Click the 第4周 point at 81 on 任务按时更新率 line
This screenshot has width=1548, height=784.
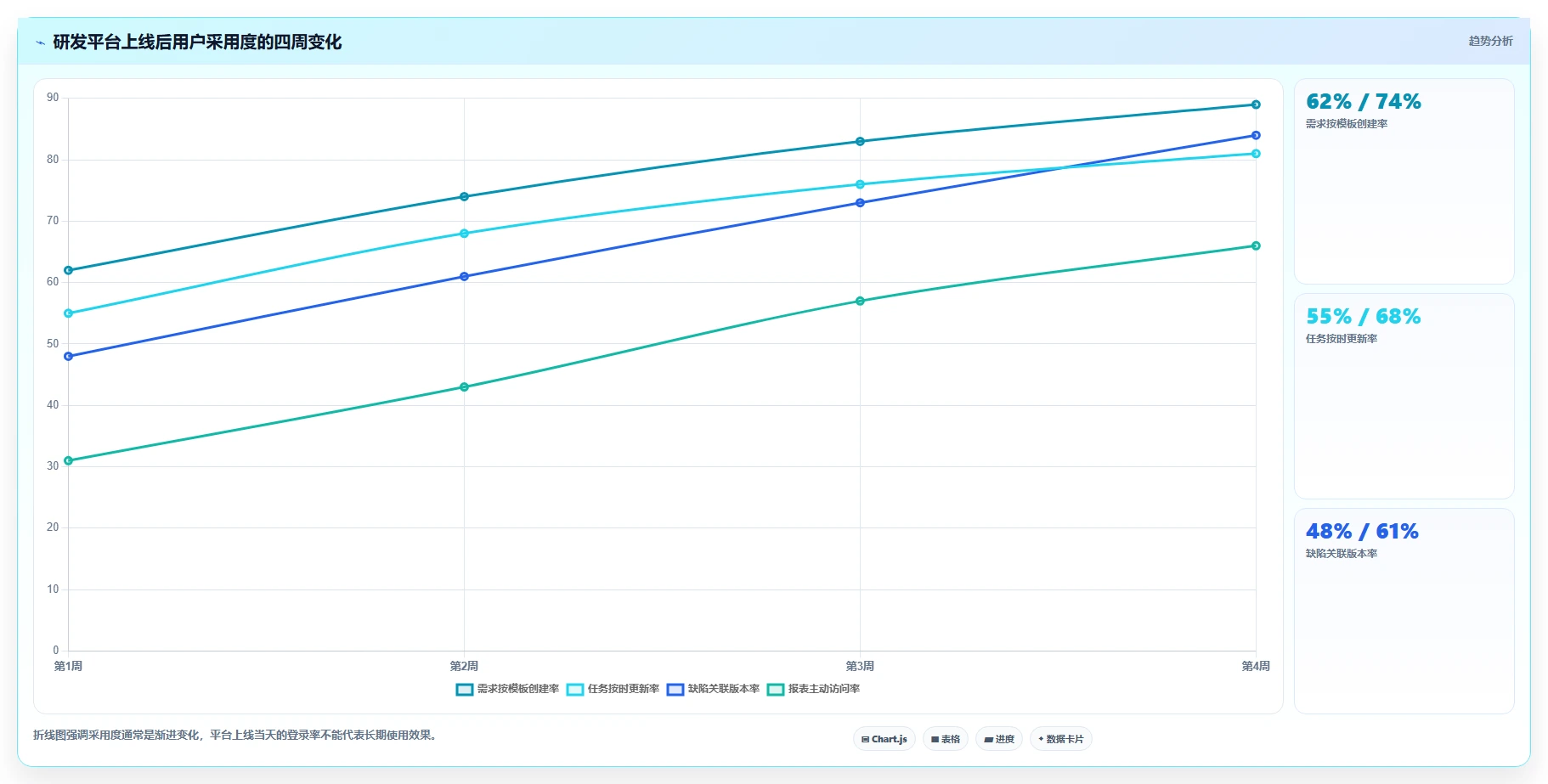pos(1256,154)
